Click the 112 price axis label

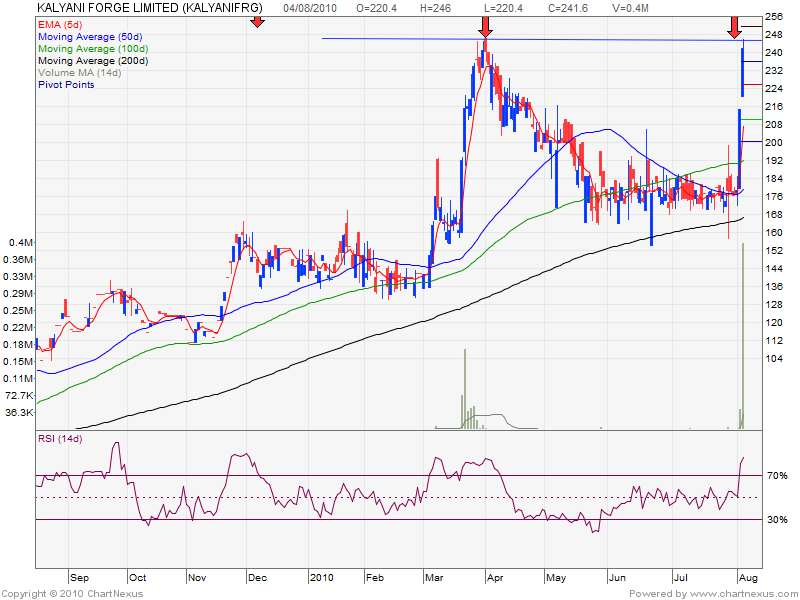click(774, 340)
